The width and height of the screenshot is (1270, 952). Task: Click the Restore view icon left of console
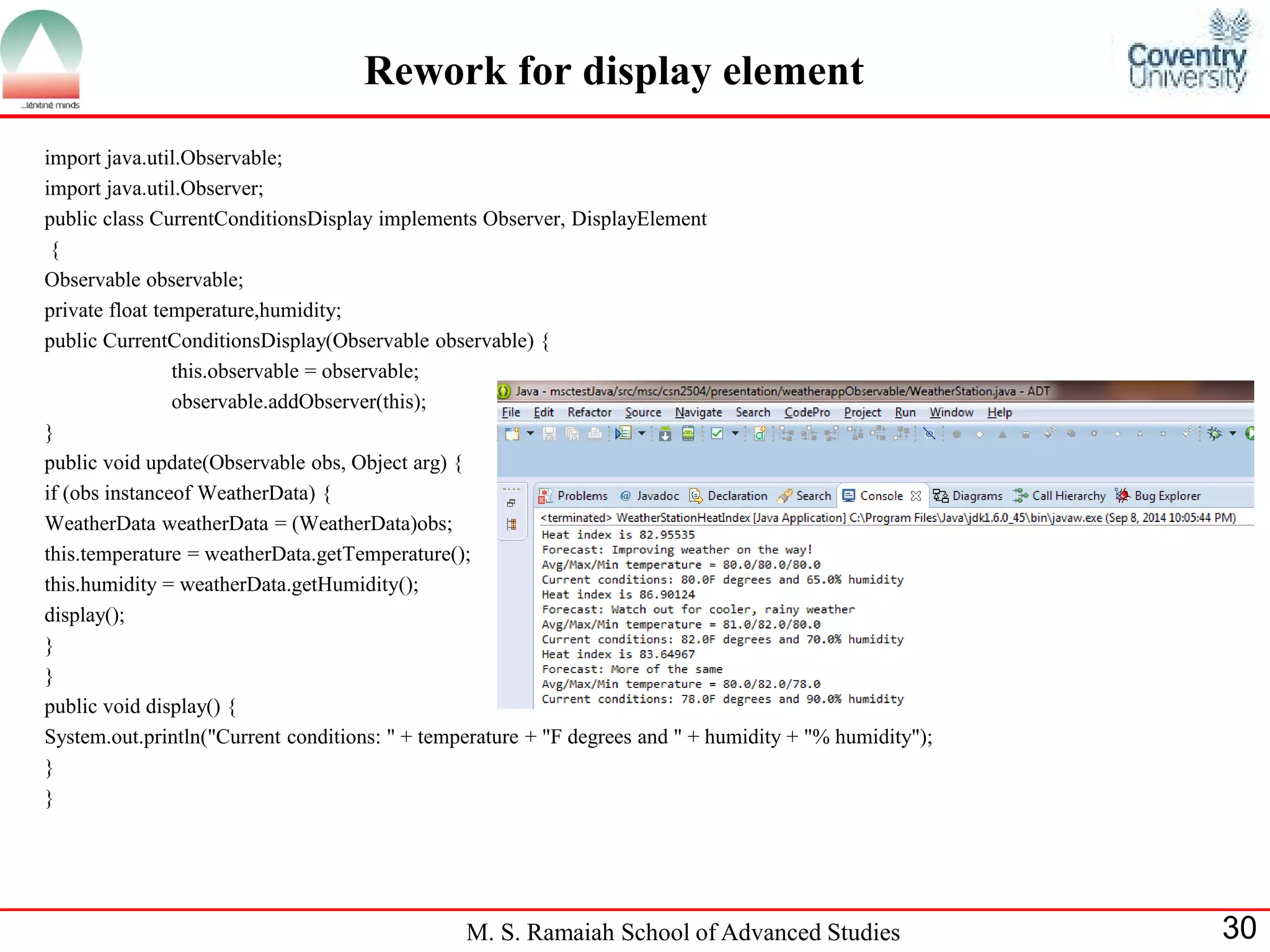tap(511, 503)
